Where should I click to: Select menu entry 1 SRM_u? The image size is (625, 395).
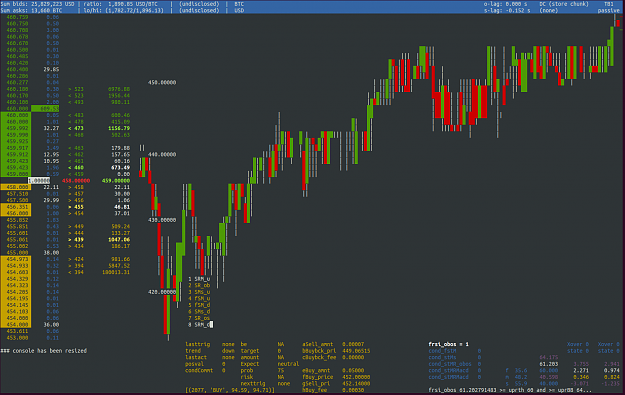199,279
